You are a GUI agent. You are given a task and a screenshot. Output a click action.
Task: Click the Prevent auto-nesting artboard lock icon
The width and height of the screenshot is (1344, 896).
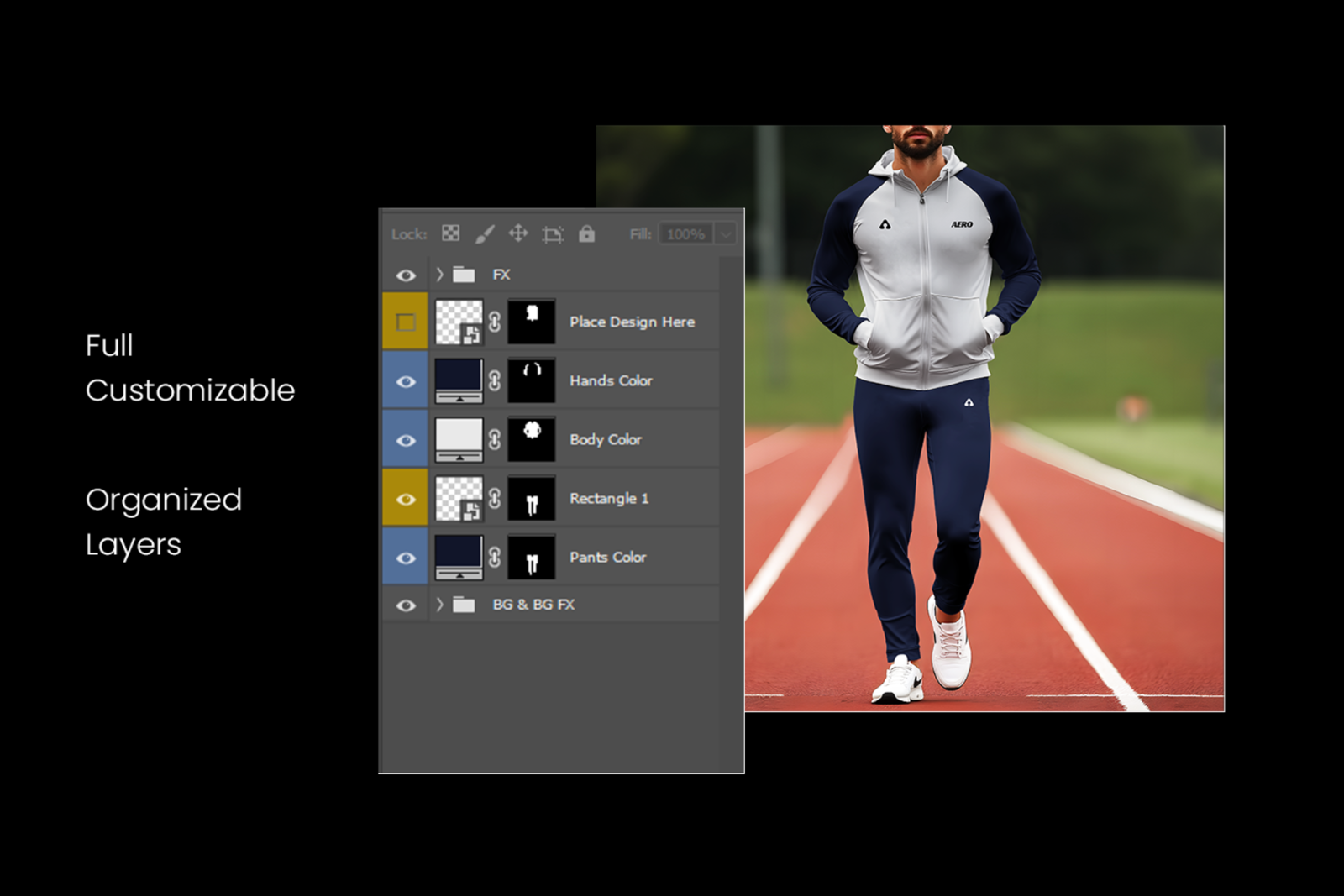point(552,233)
